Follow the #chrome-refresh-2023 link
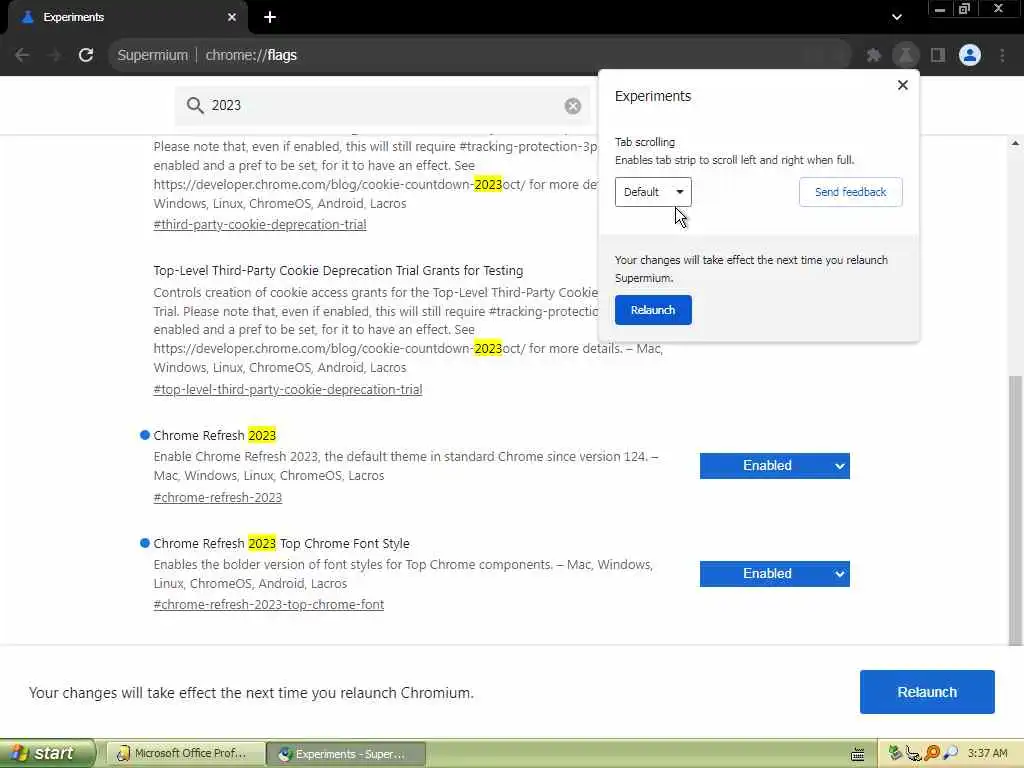The width and height of the screenshot is (1024, 768). 217,498
